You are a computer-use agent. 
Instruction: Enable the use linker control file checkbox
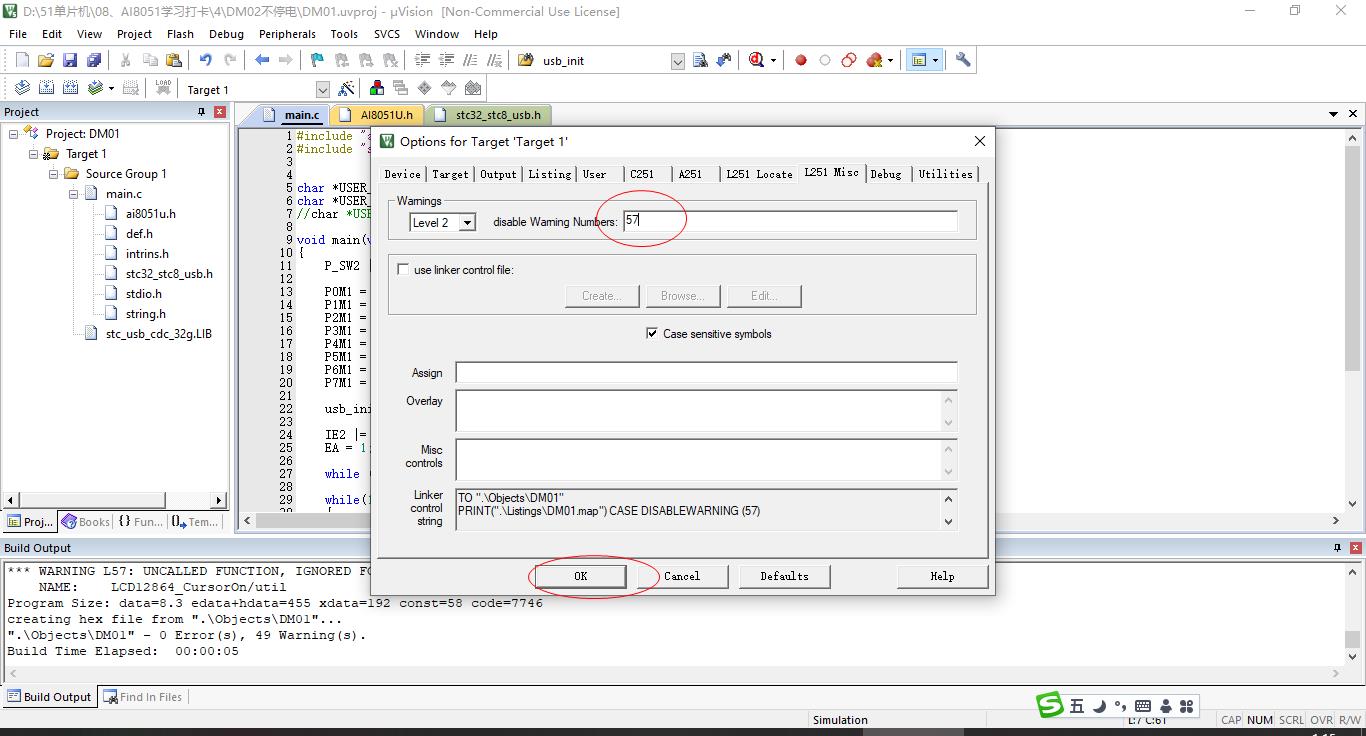[x=403, y=269]
